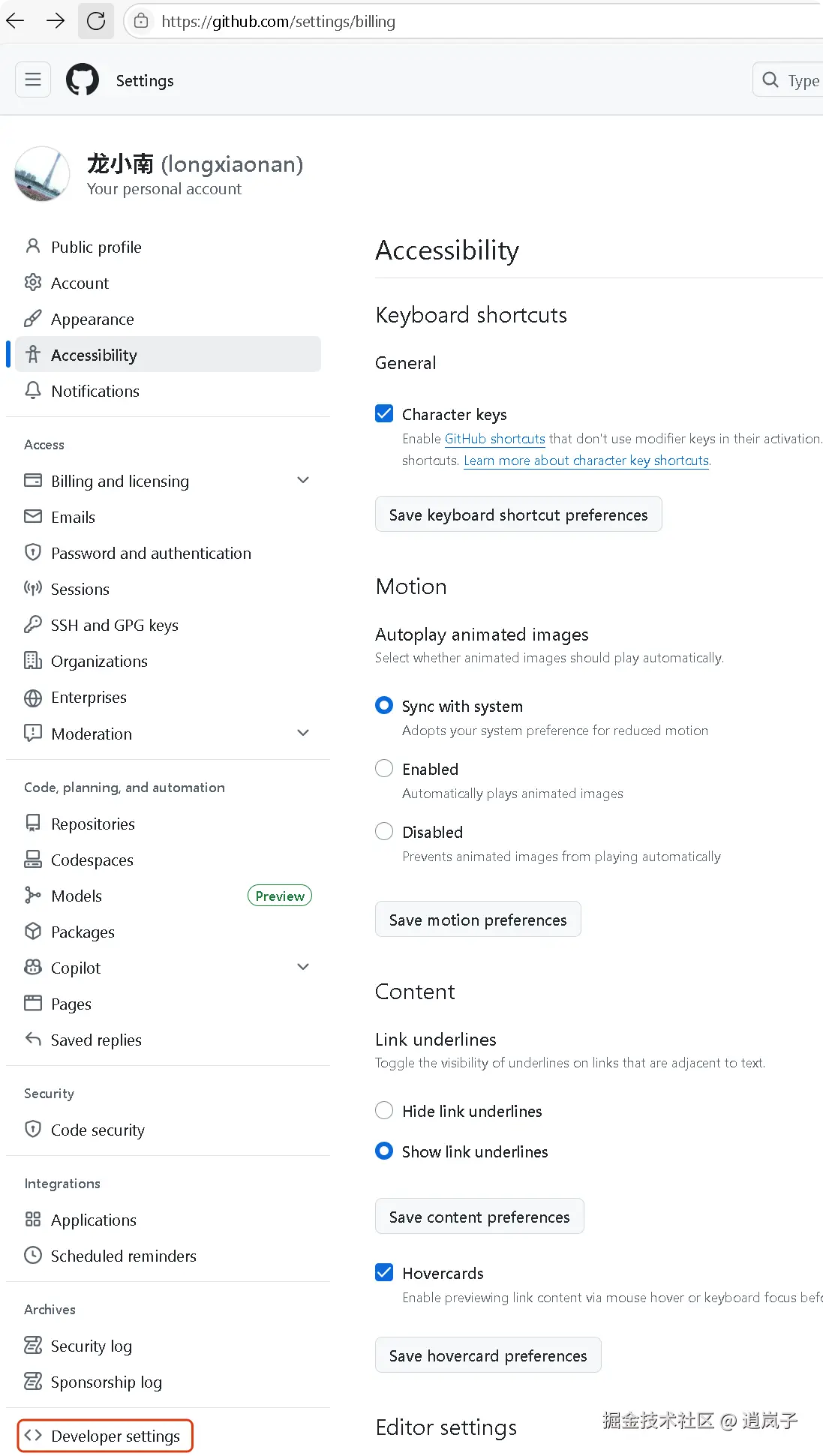Click Save motion preferences button
The image size is (823, 1456).
[x=478, y=920]
